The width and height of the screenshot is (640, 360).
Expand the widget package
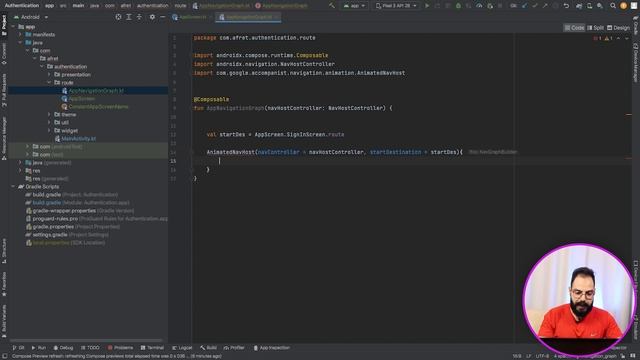pyautogui.click(x=49, y=131)
